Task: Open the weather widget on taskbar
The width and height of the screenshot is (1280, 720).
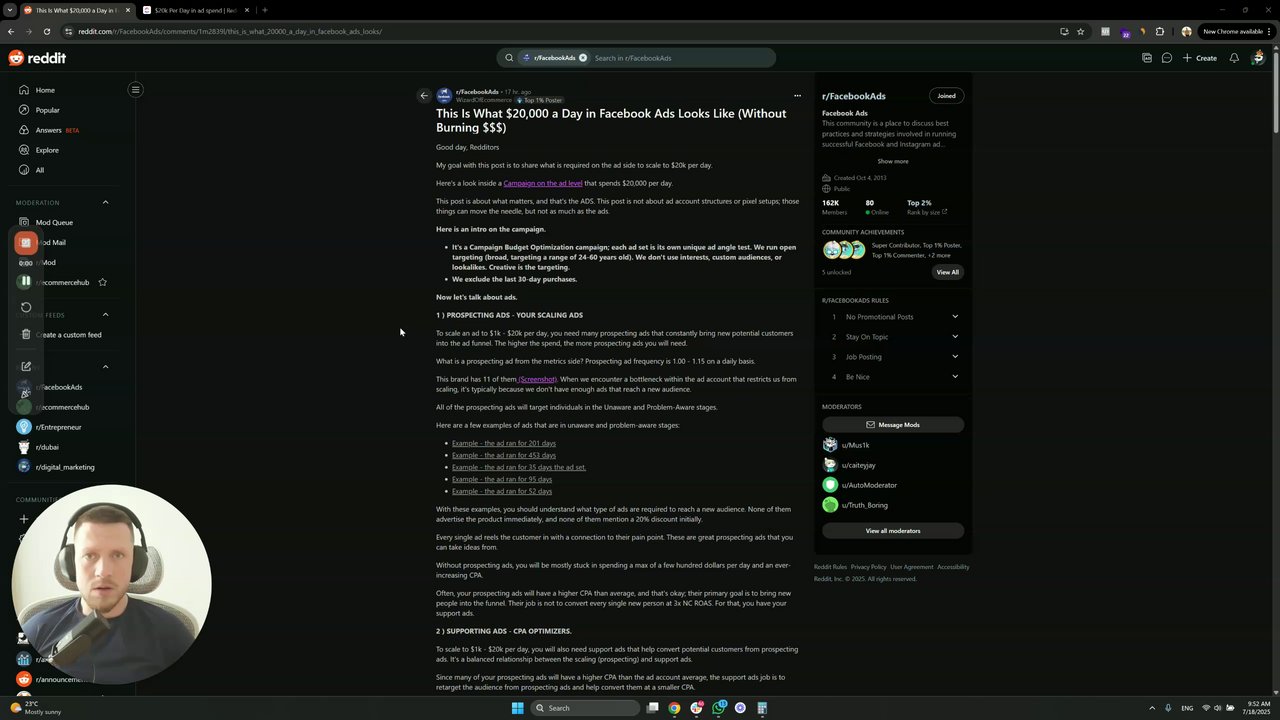Action: (x=34, y=708)
